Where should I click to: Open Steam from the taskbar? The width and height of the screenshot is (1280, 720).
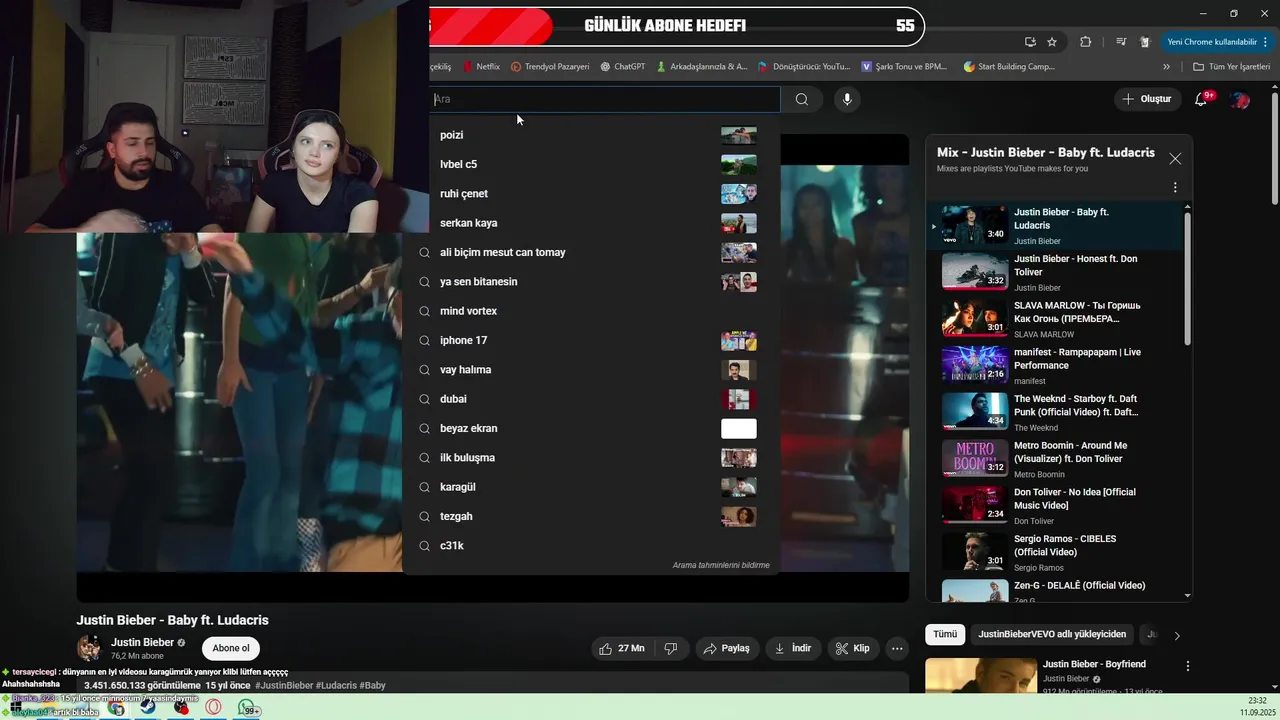click(x=148, y=708)
